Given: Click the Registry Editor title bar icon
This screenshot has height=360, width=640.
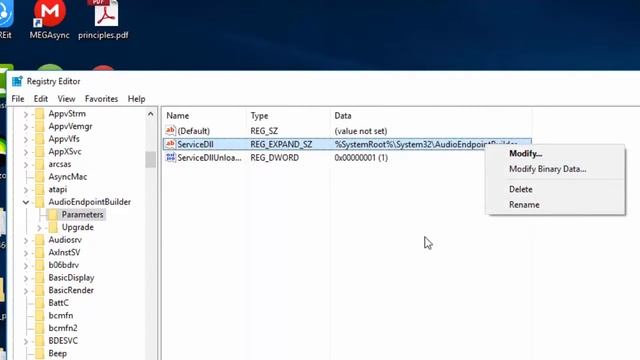Looking at the screenshot, I should tap(17, 81).
